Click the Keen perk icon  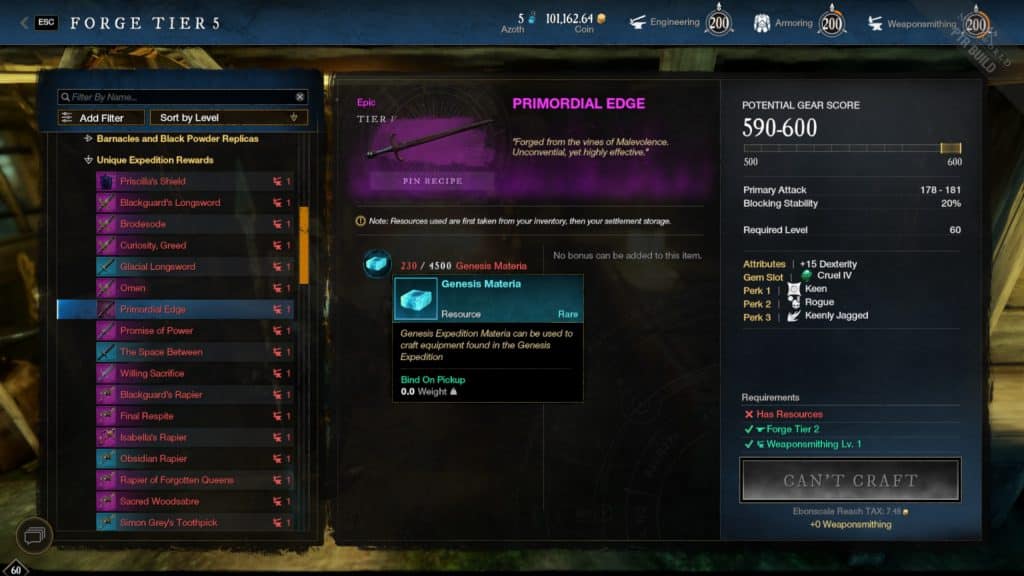793,289
